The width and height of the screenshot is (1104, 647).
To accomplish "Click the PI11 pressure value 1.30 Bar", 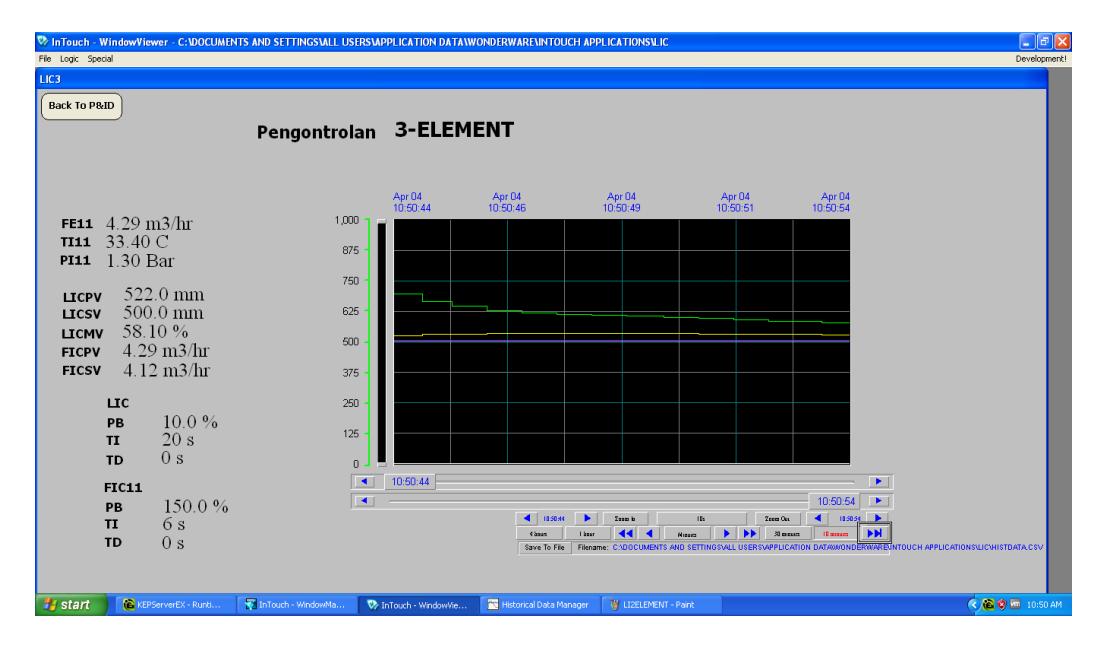I will [x=139, y=260].
